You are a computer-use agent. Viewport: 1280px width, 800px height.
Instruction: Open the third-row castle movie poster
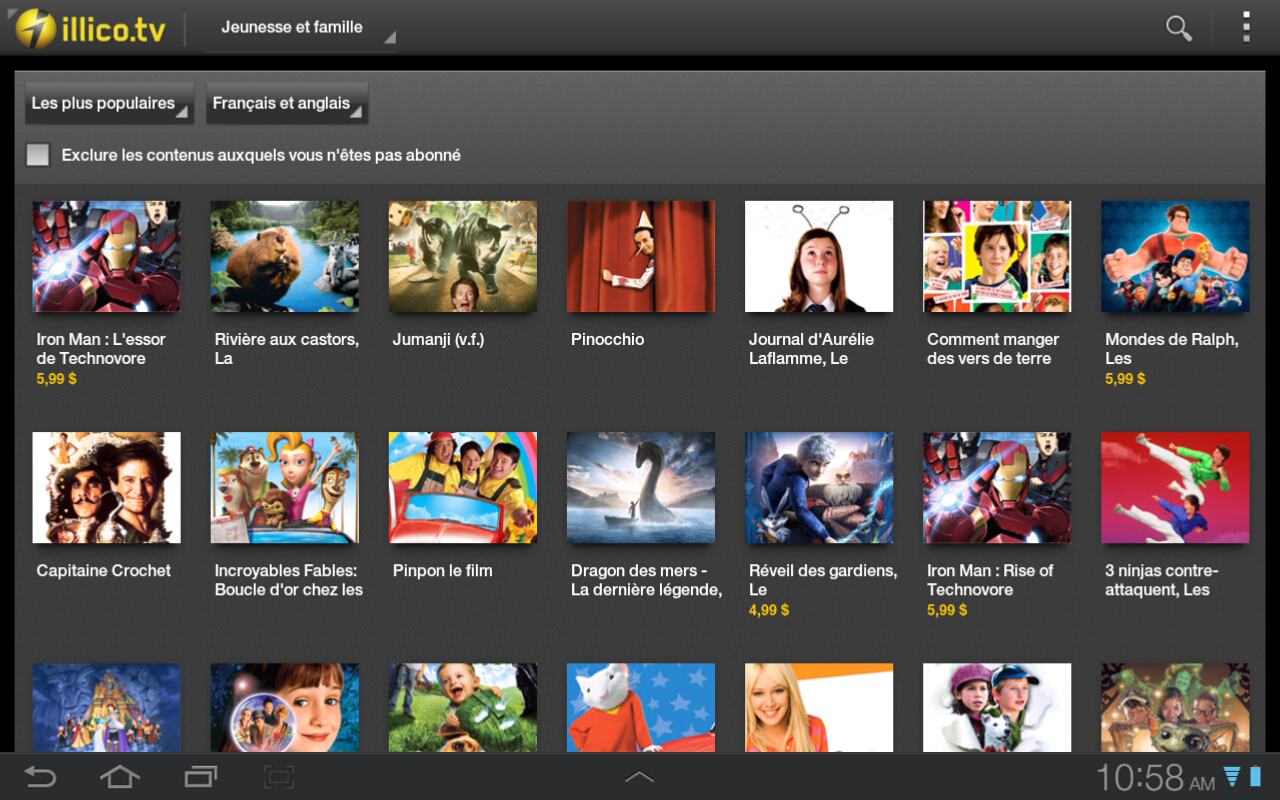[x=107, y=707]
